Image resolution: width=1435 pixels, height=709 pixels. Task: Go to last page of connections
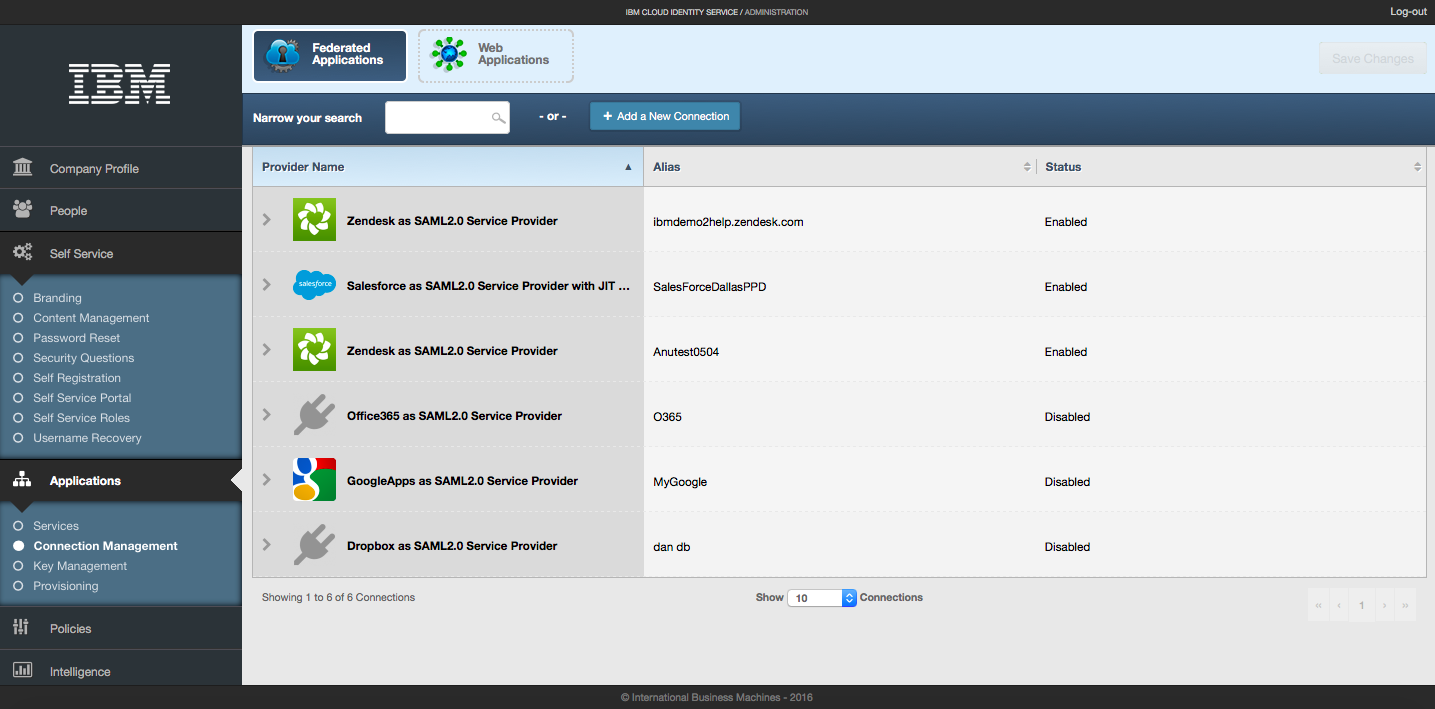click(1405, 605)
